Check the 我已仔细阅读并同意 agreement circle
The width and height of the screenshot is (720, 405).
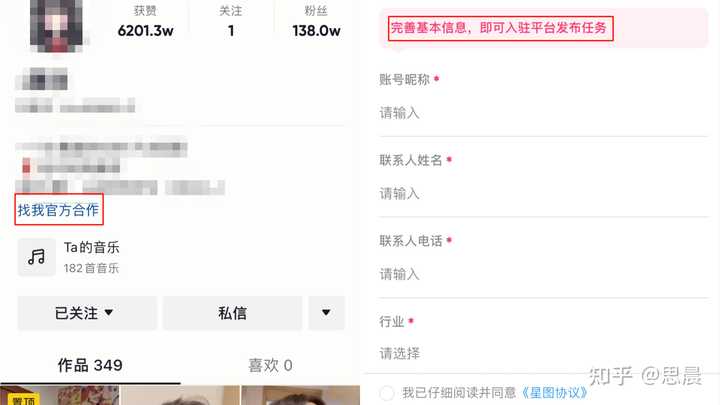[x=387, y=393]
